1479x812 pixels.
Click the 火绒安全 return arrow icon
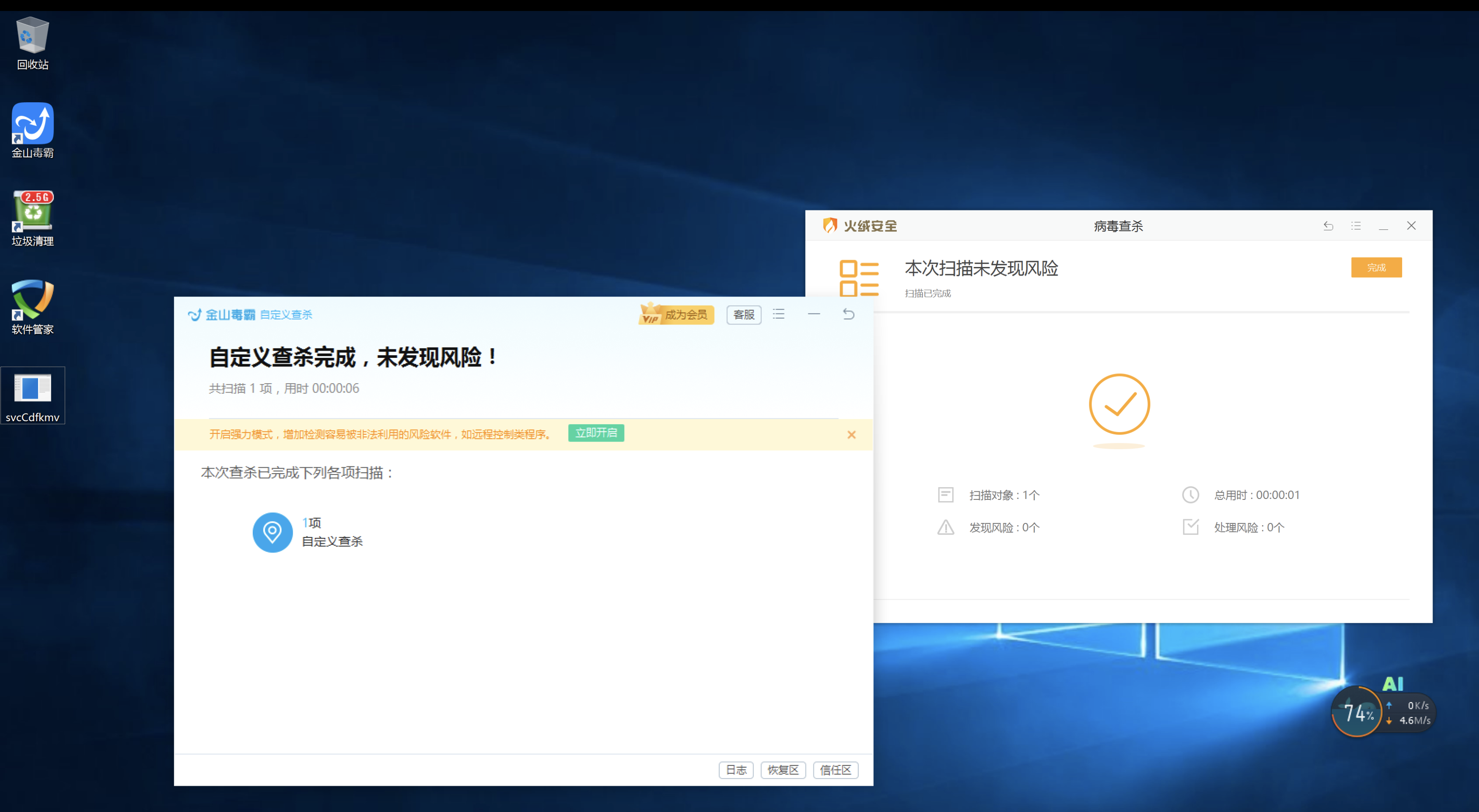1329,226
